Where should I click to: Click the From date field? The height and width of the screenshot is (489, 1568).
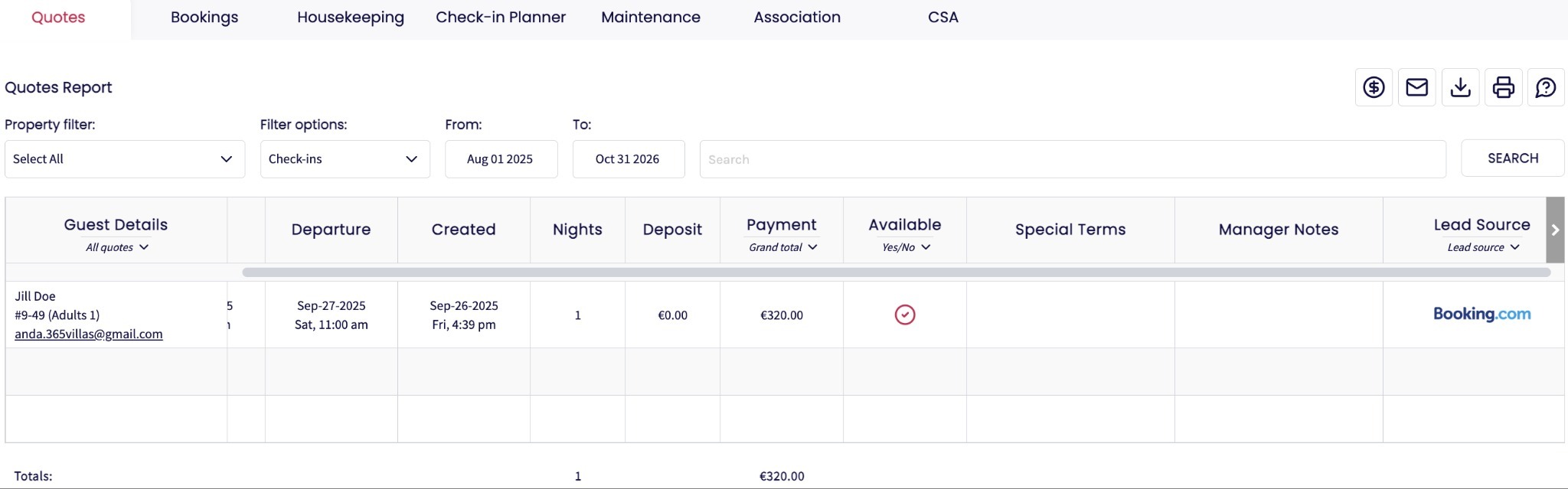tap(501, 159)
